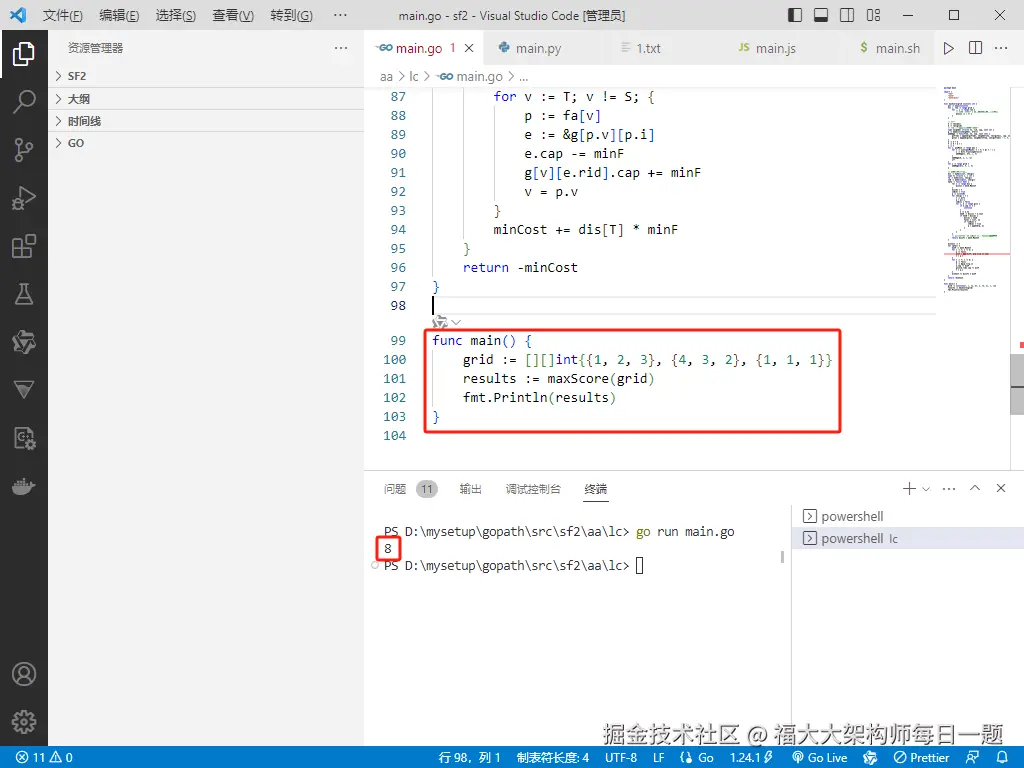The height and width of the screenshot is (768, 1024).
Task: Select the first powershell terminal
Action: 908,516
